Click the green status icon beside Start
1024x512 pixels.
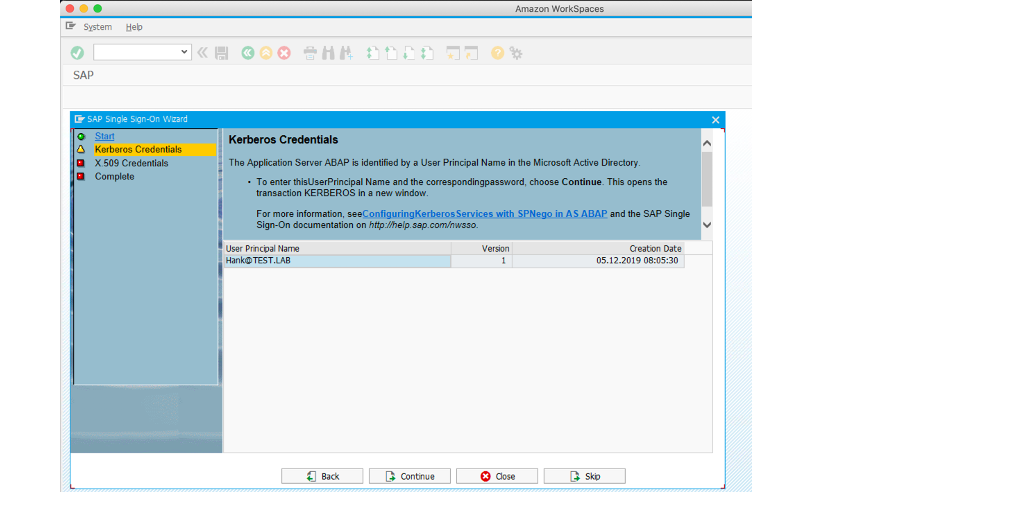pos(81,136)
